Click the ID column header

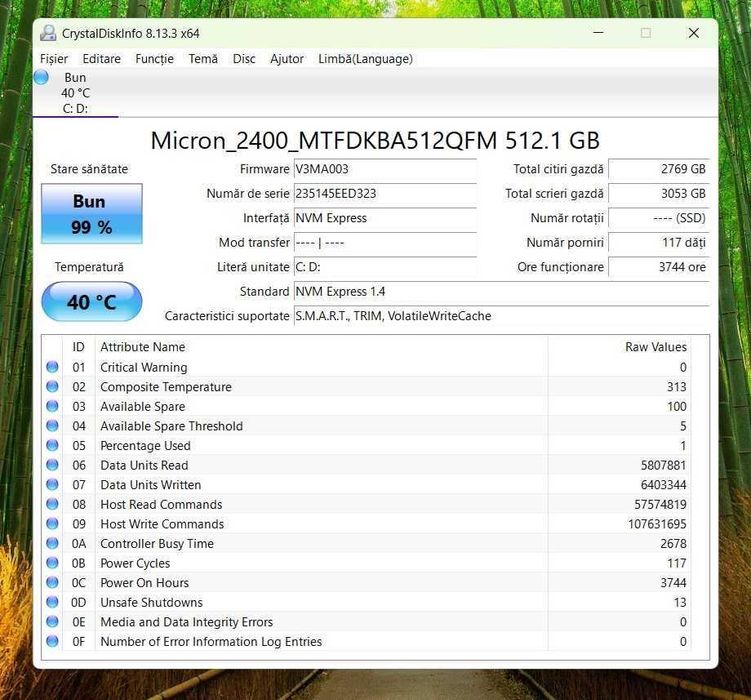pyautogui.click(x=79, y=347)
